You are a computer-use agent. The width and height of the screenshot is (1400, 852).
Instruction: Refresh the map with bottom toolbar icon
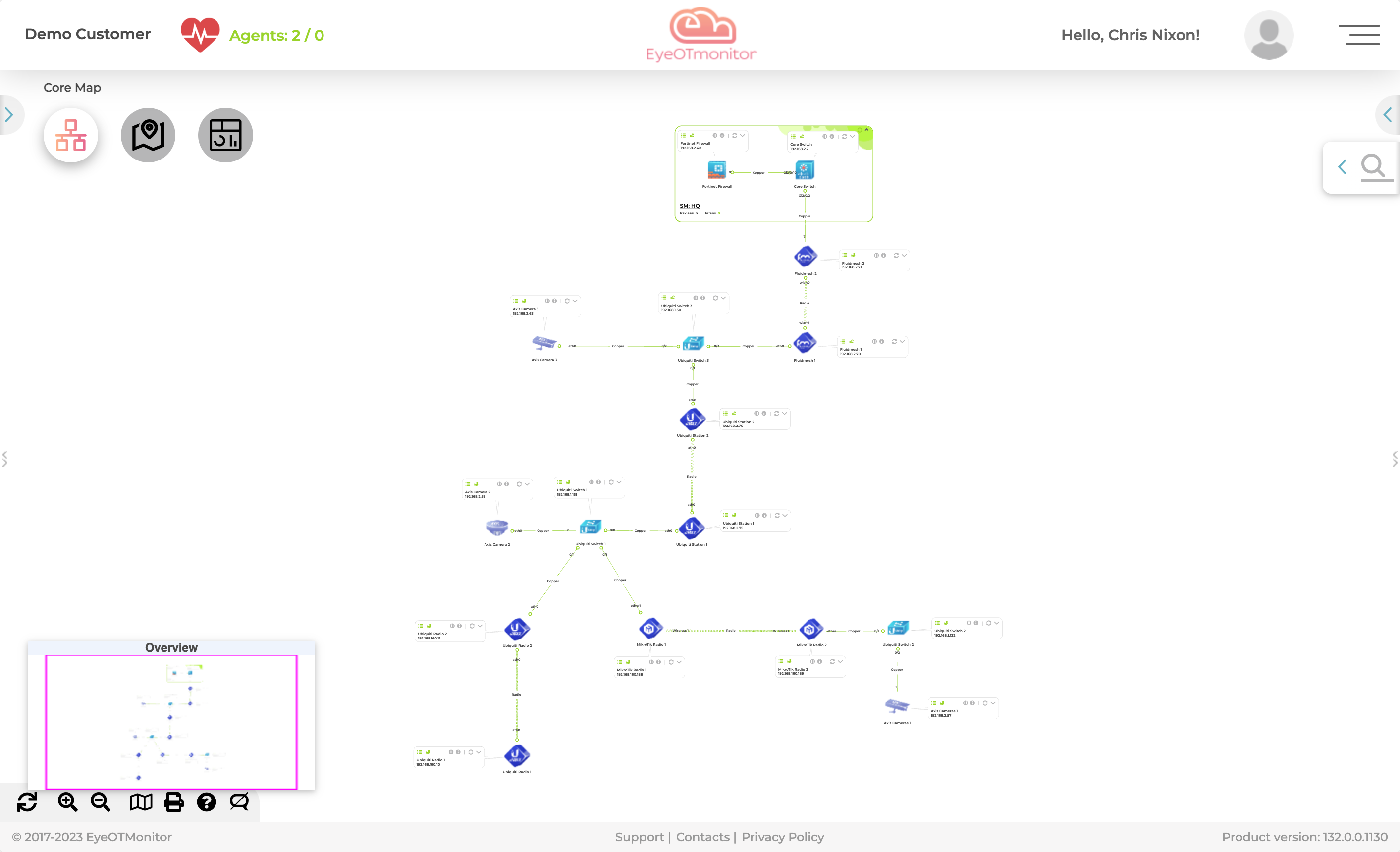27,802
